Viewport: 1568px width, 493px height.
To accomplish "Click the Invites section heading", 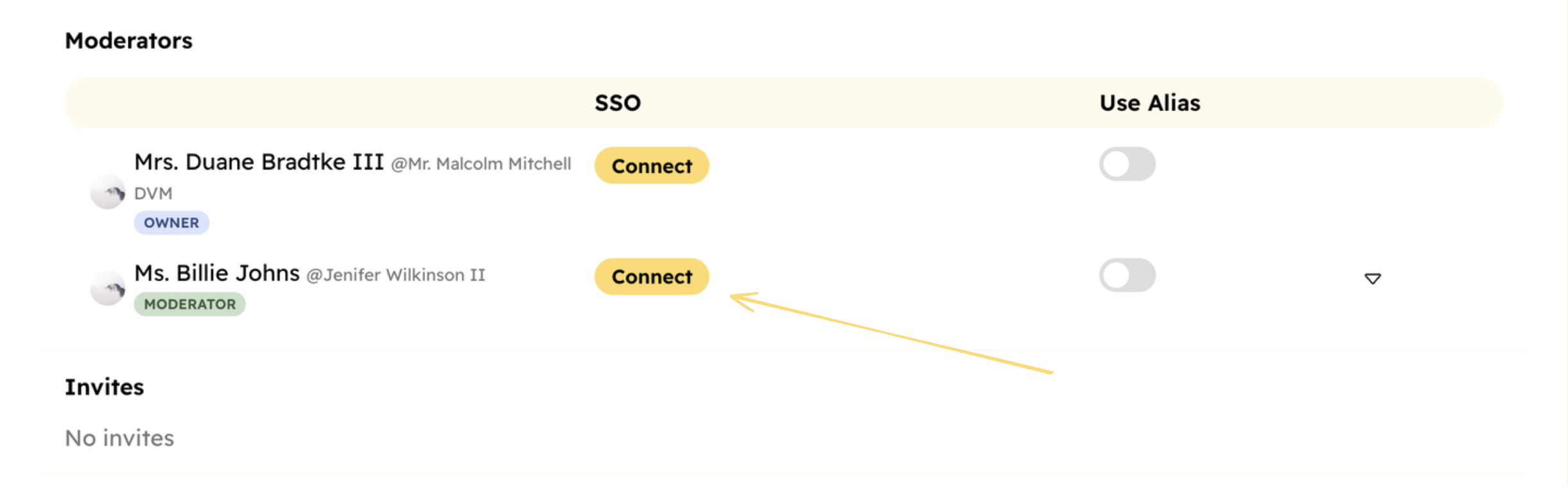I will click(x=104, y=386).
